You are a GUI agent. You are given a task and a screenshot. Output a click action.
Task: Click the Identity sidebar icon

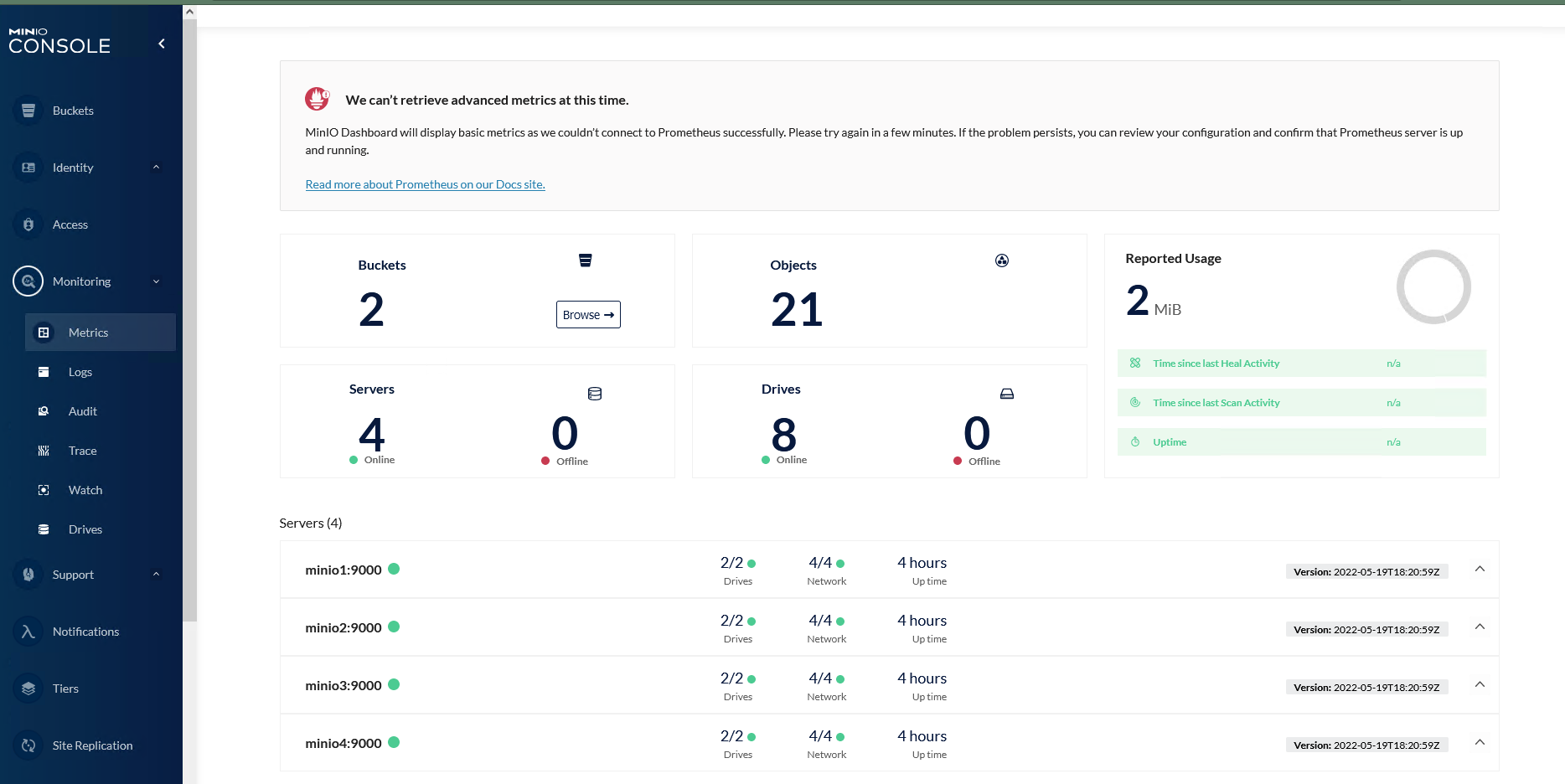coord(28,168)
